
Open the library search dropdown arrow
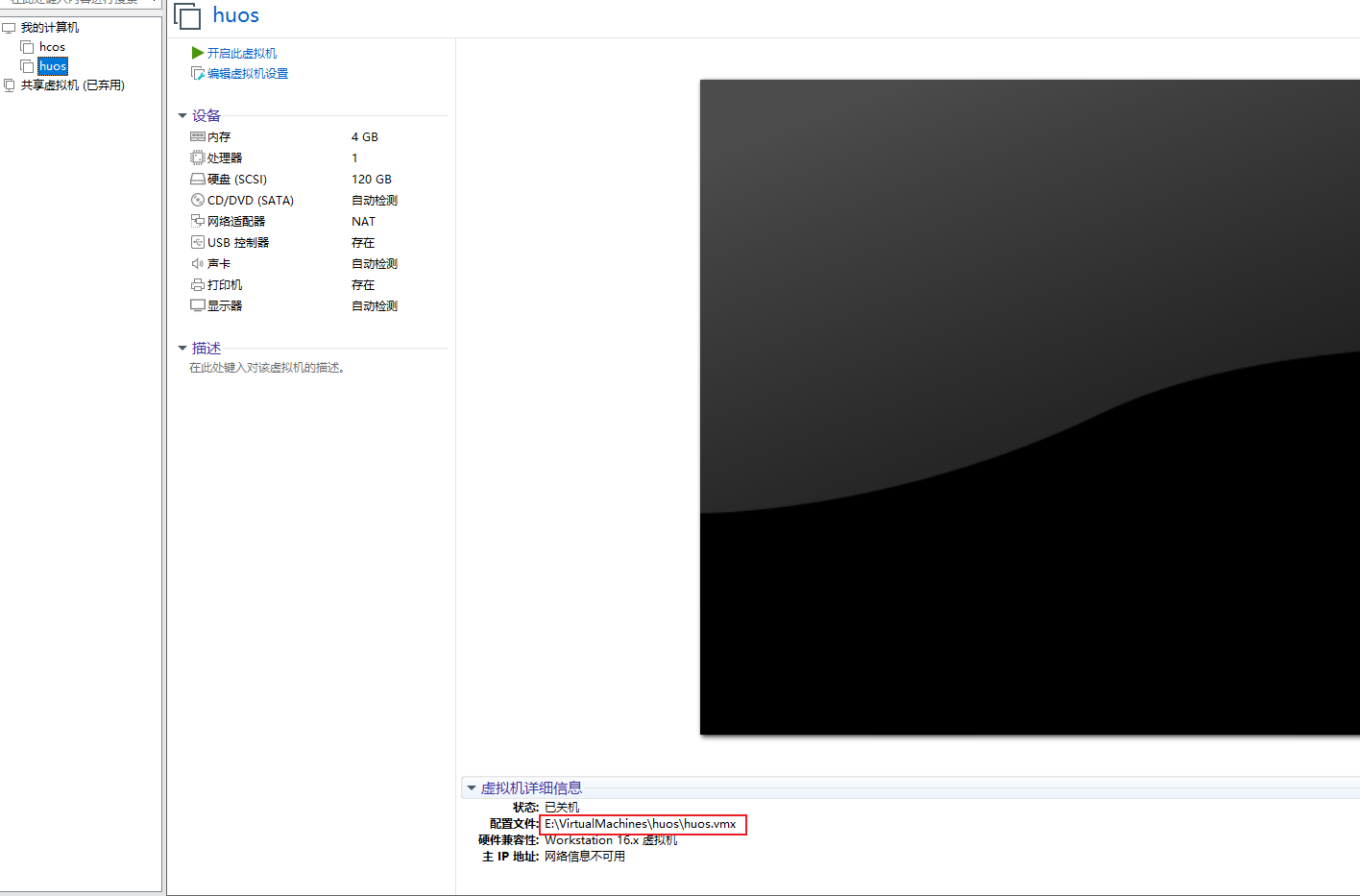point(154,2)
